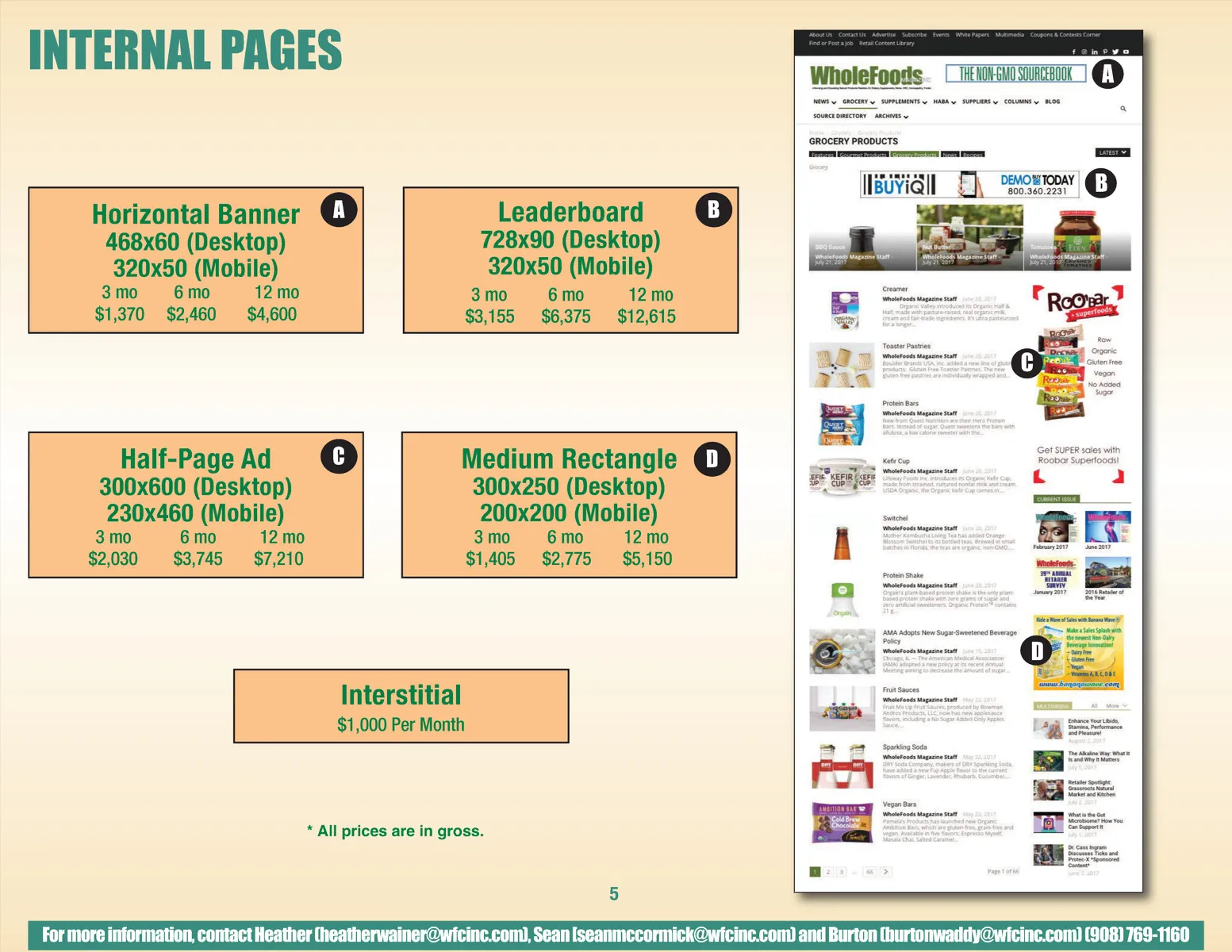Open the February 2017 issue cover thumbnail
Screen dimensions: 1232x952
pos(1054,528)
